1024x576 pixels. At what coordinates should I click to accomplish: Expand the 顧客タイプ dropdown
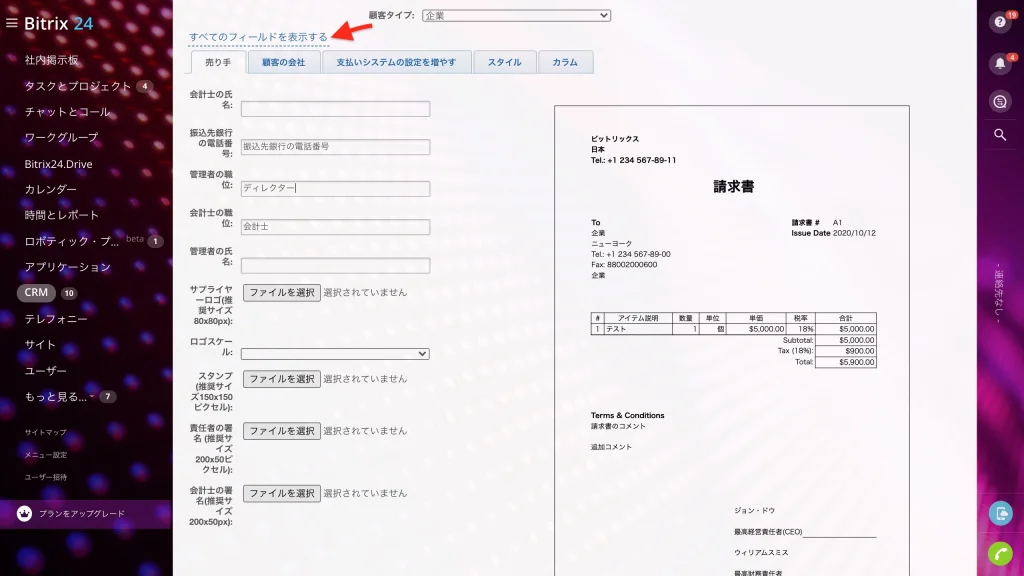point(516,16)
